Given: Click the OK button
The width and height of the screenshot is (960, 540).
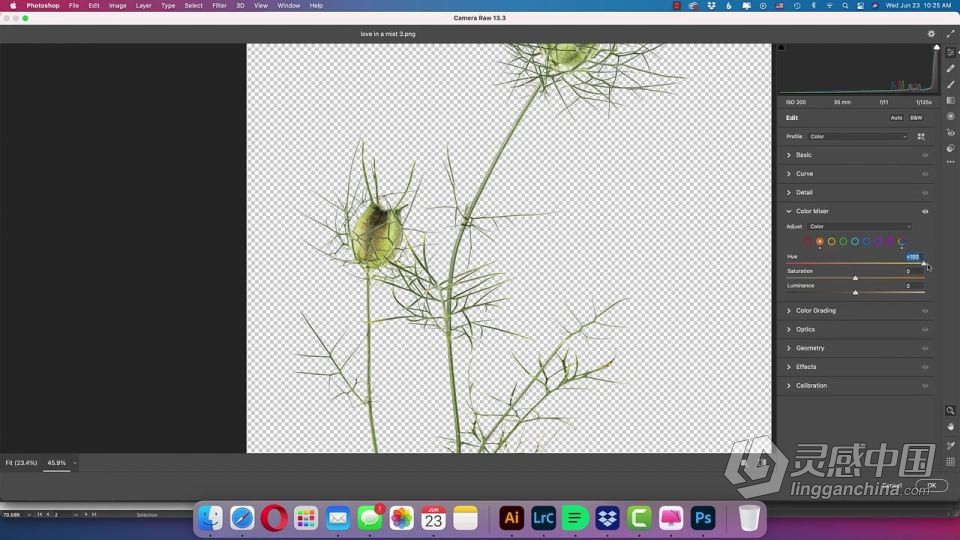Looking at the screenshot, I should tap(931, 486).
